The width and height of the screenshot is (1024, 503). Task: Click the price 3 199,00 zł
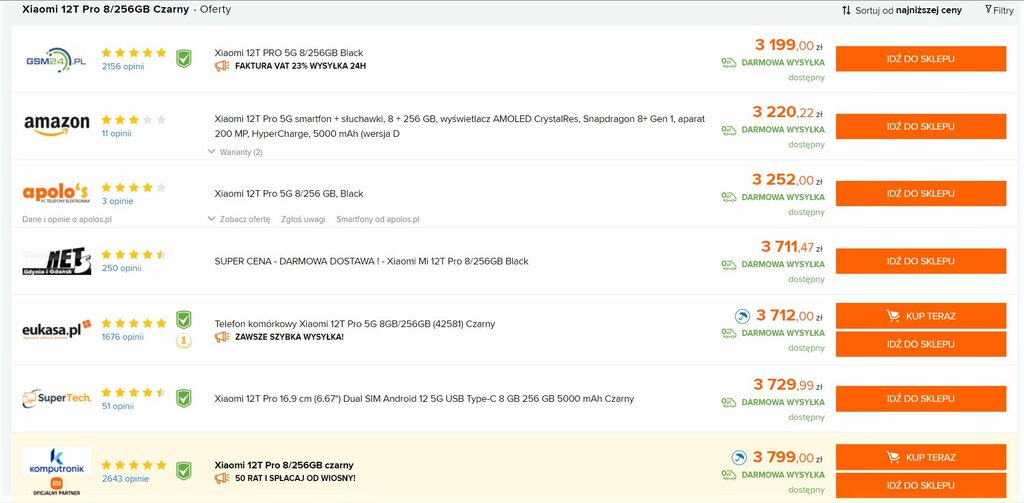[788, 45]
